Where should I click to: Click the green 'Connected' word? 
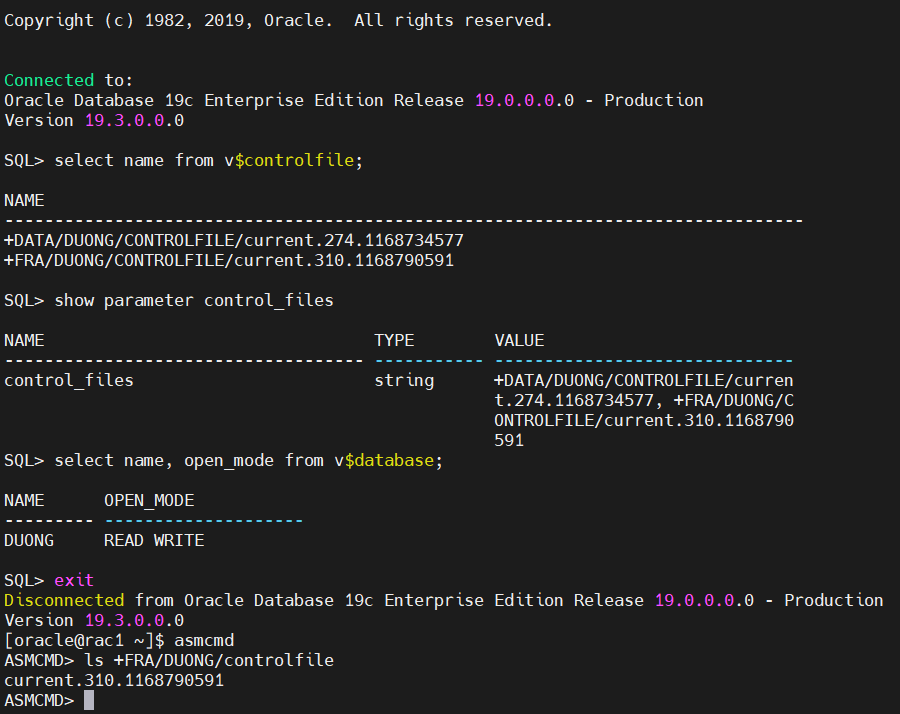49,80
